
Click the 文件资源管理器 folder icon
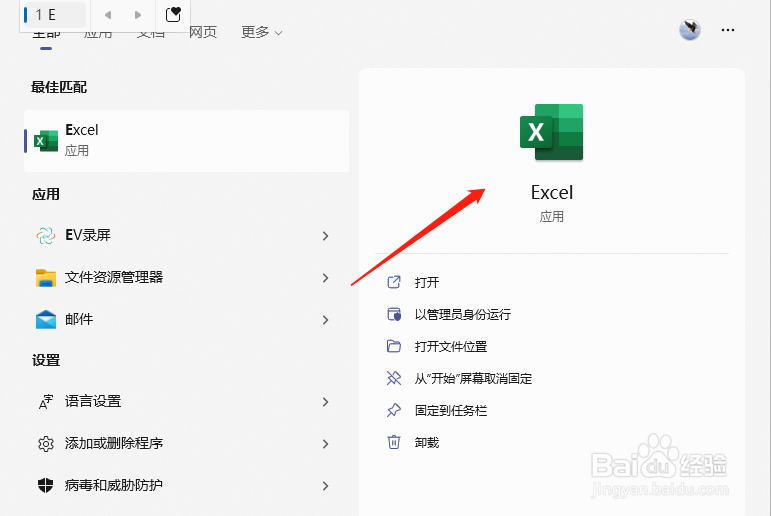(x=46, y=278)
